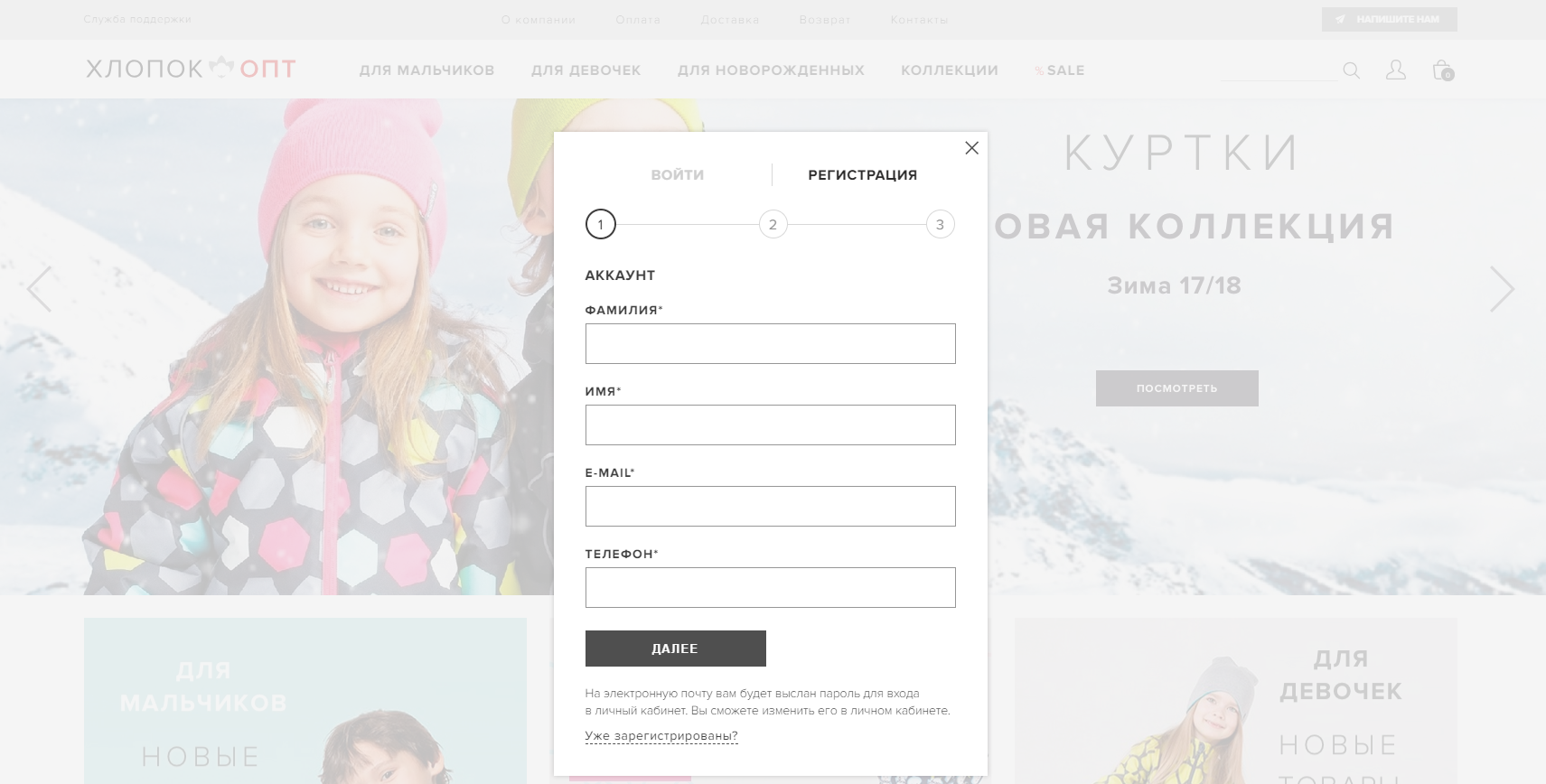Switch to the ВОЙТИ tab
1546x784 pixels.
click(678, 175)
